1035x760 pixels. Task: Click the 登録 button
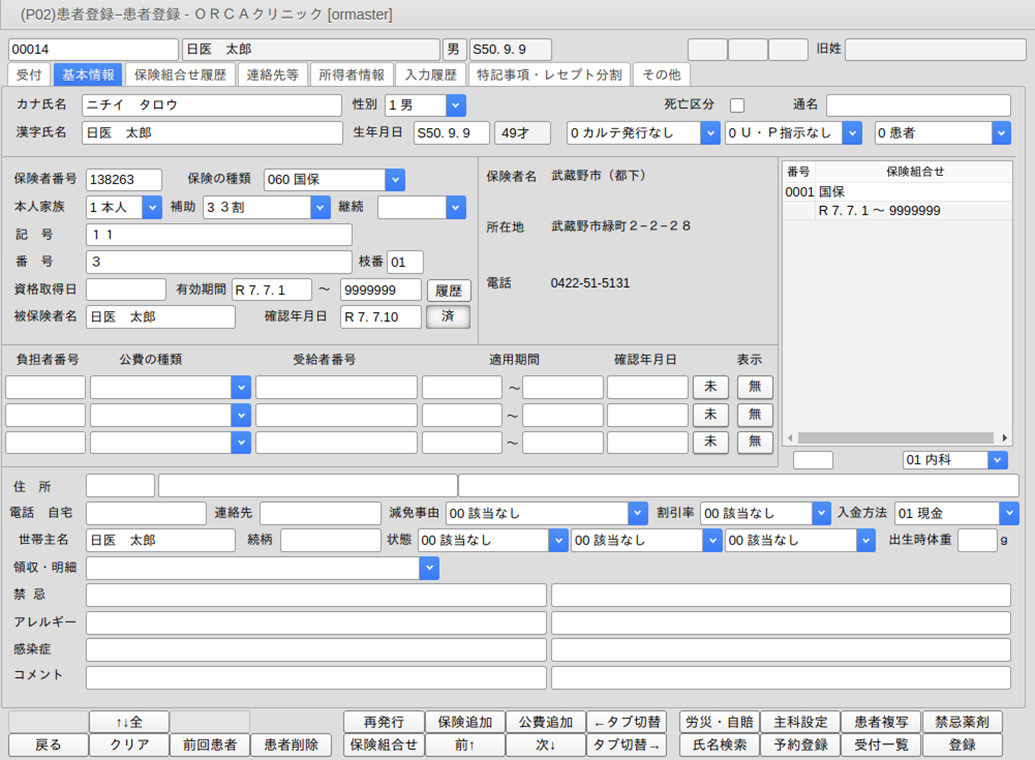pyautogui.click(x=962, y=745)
